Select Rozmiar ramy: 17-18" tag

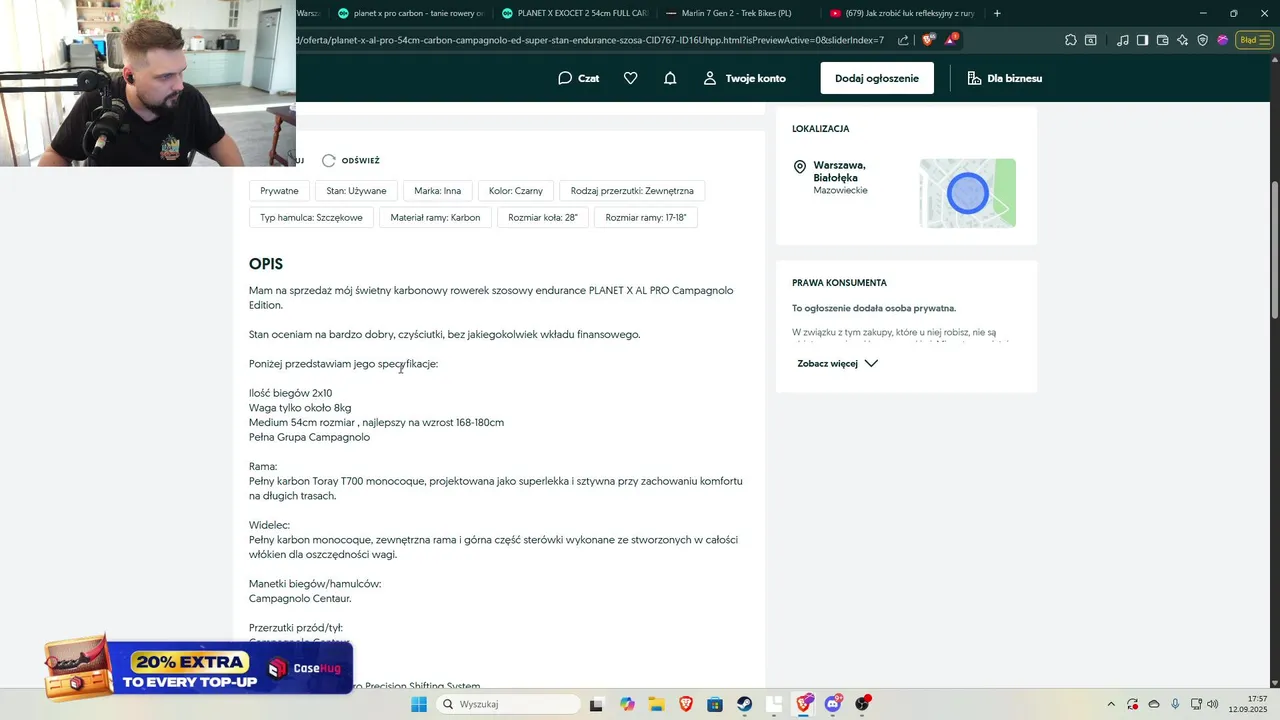tap(646, 217)
